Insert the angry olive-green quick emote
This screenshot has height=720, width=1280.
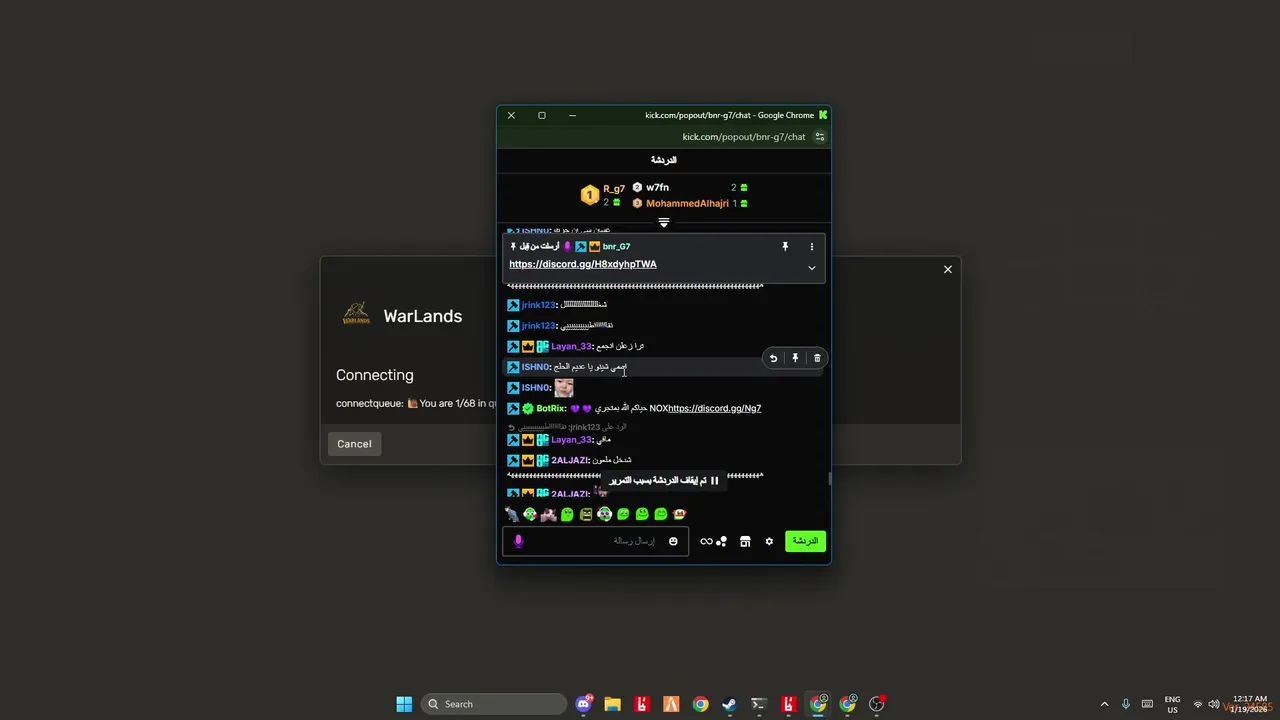(586, 514)
